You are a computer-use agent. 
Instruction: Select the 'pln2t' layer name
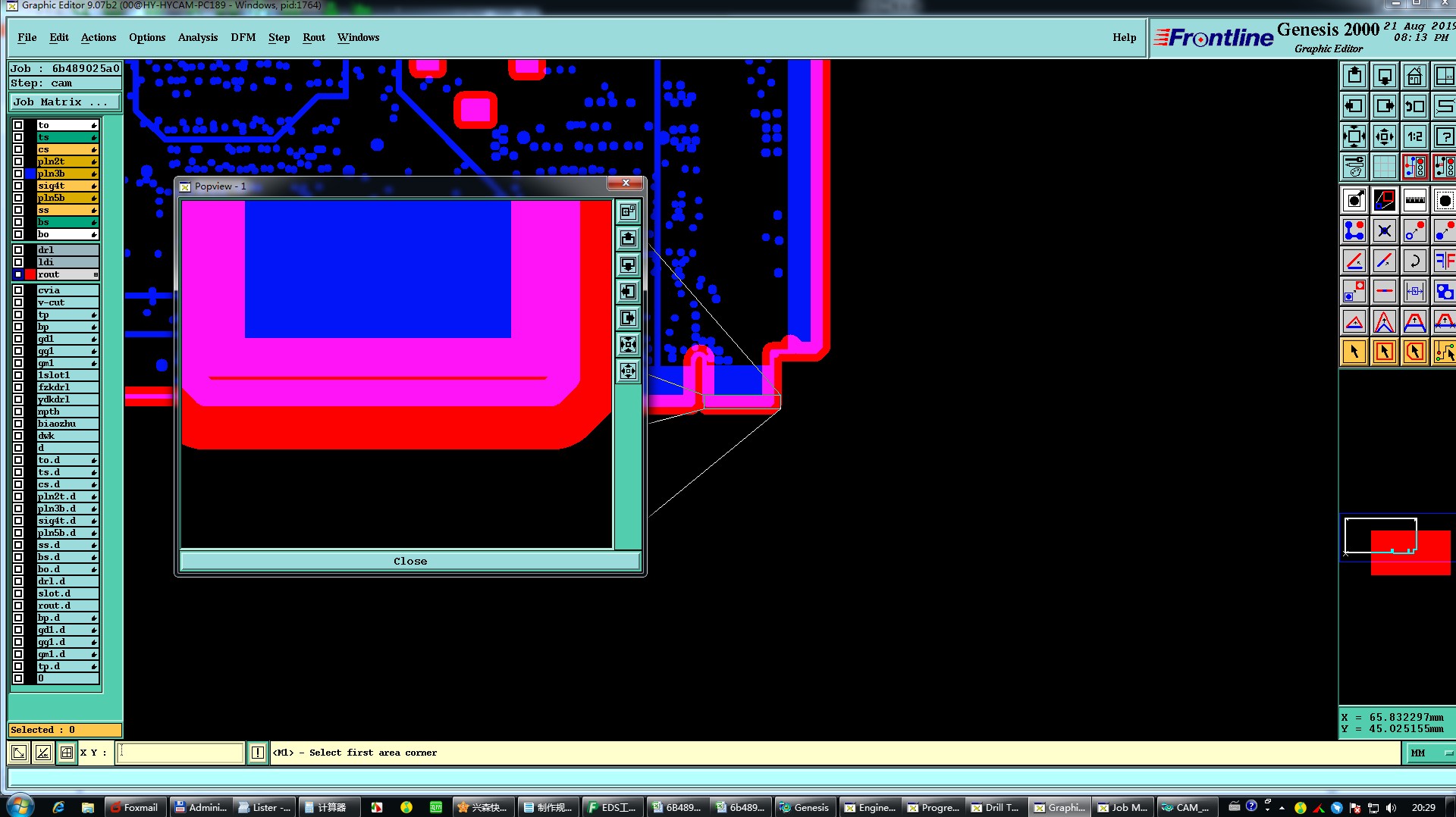click(67, 161)
